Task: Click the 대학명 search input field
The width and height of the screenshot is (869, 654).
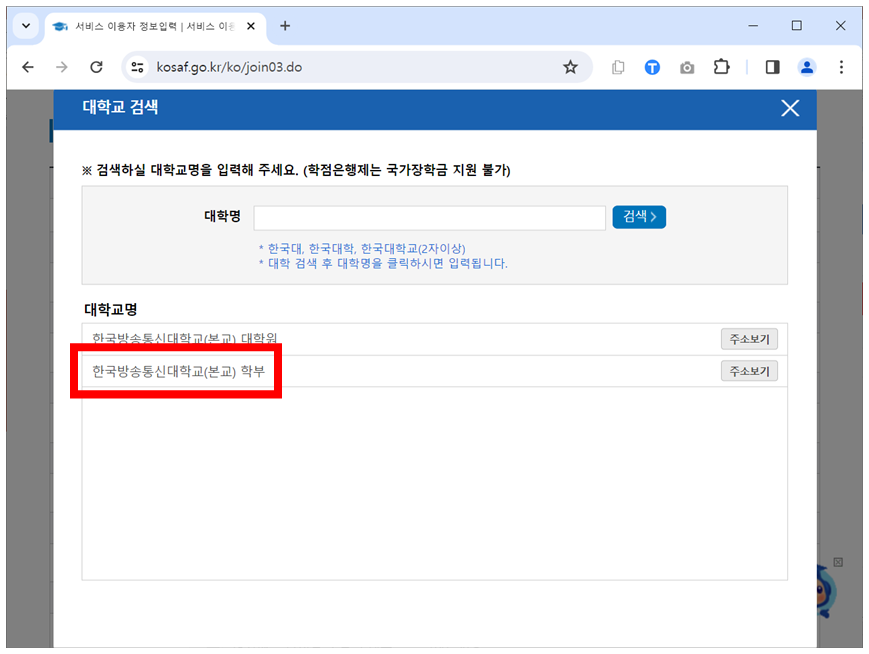Action: 430,218
